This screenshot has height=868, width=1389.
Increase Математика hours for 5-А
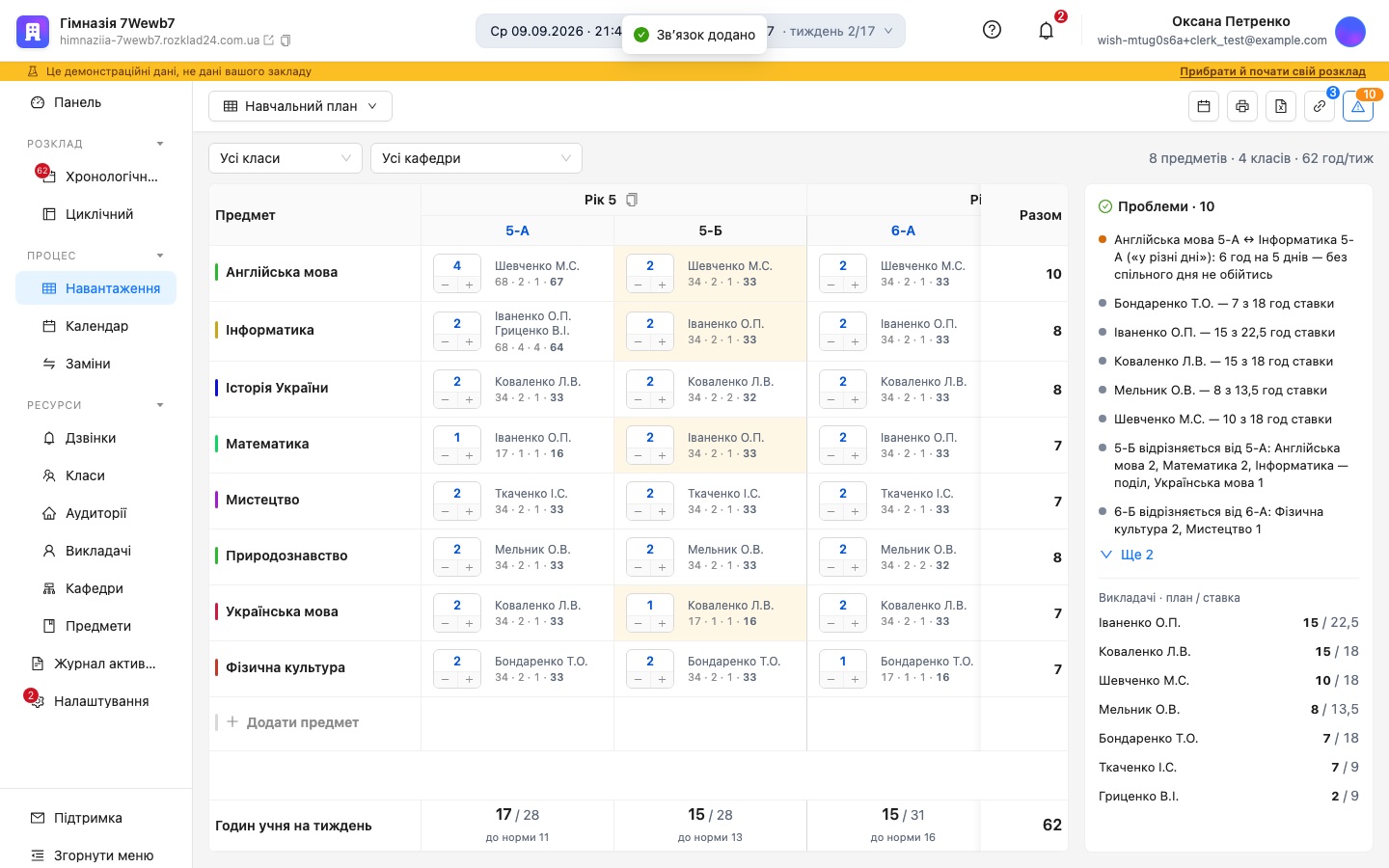click(x=469, y=456)
